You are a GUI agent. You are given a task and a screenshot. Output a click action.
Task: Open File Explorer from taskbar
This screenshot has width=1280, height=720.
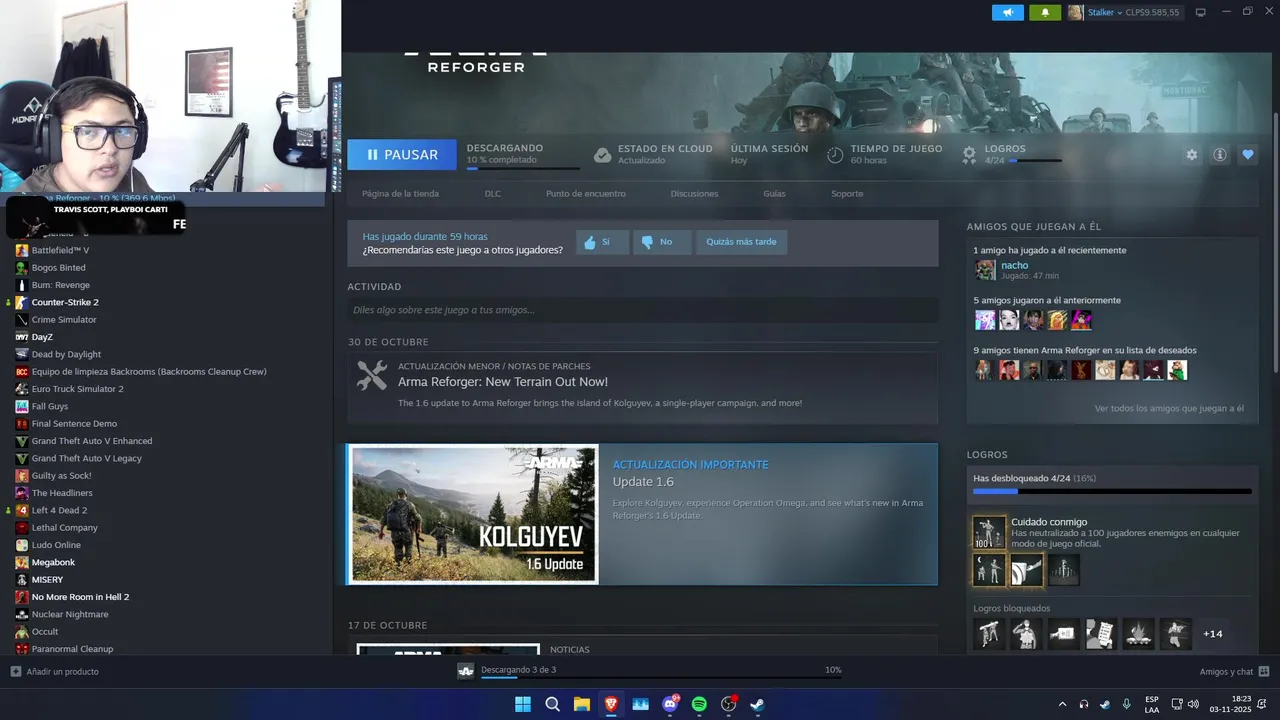click(x=582, y=704)
